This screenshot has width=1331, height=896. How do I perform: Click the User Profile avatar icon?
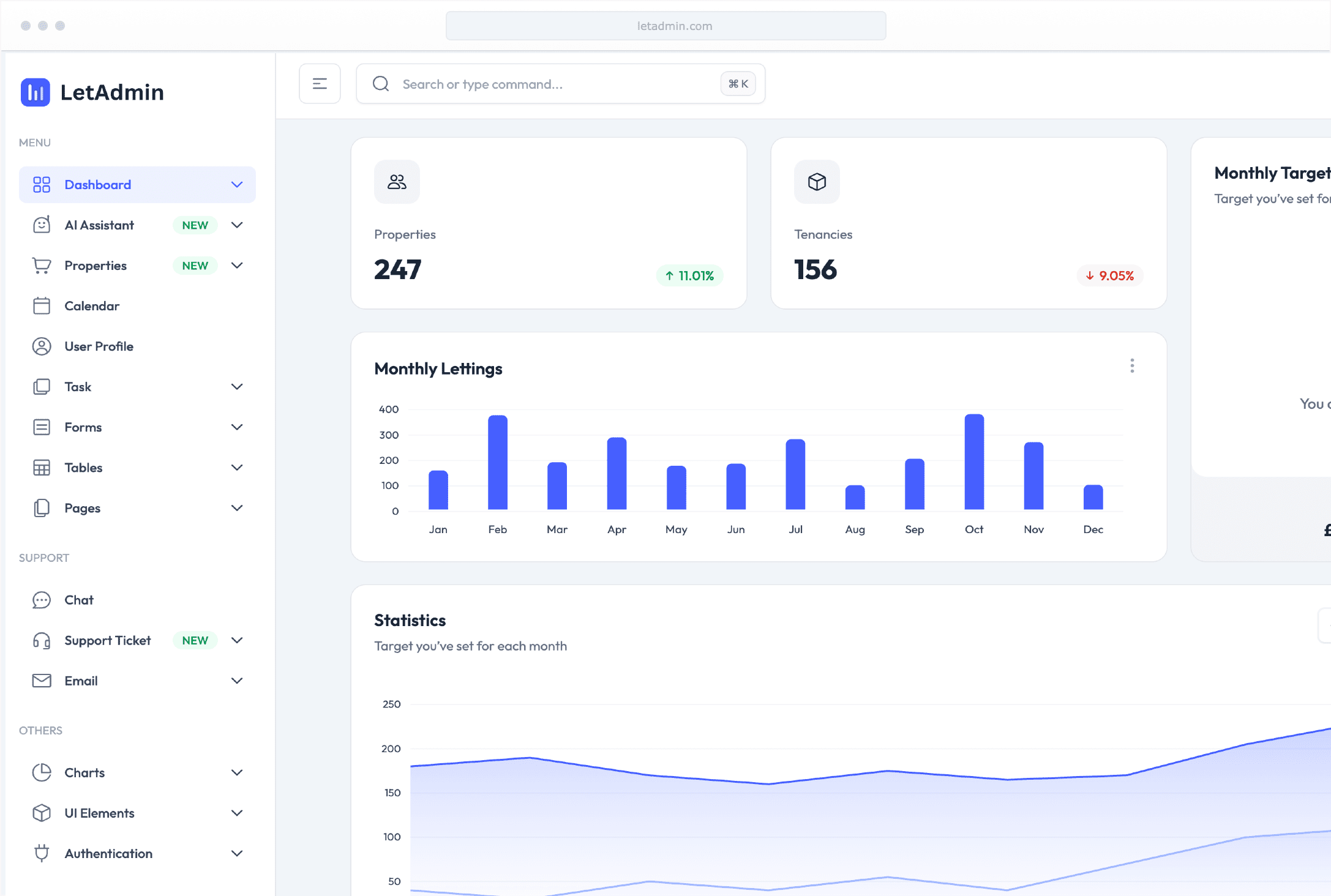[x=42, y=346]
